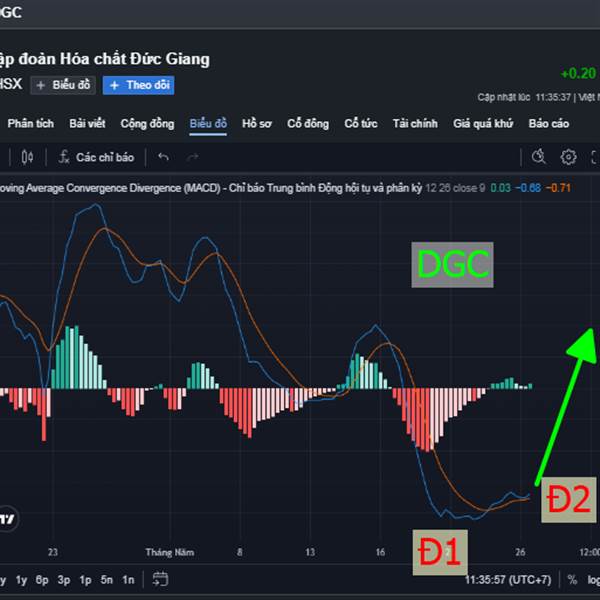
Task: Set the time range to 1p
Action: 85,580
